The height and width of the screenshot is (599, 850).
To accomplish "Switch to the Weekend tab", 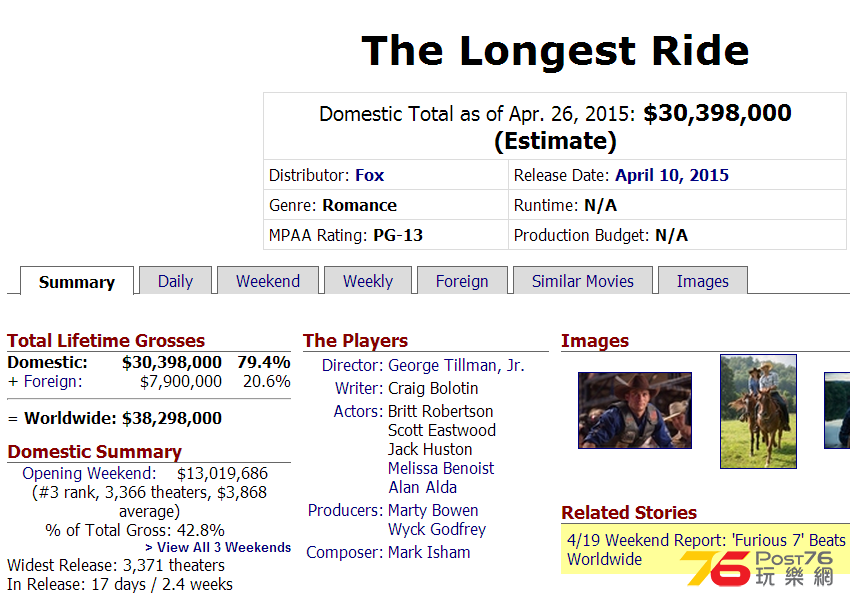I will point(268,281).
